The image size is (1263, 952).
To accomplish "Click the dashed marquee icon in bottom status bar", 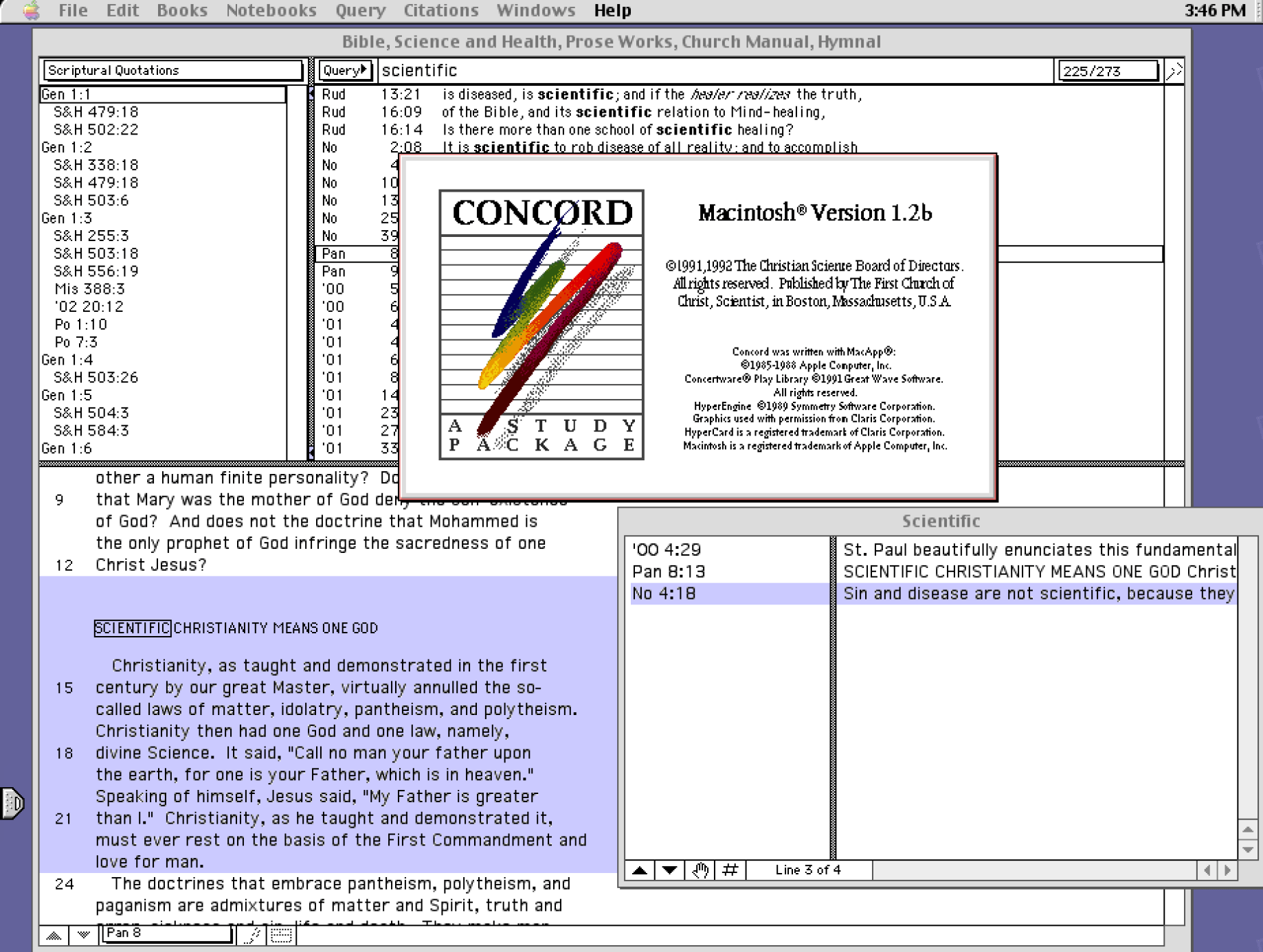I will point(282,935).
